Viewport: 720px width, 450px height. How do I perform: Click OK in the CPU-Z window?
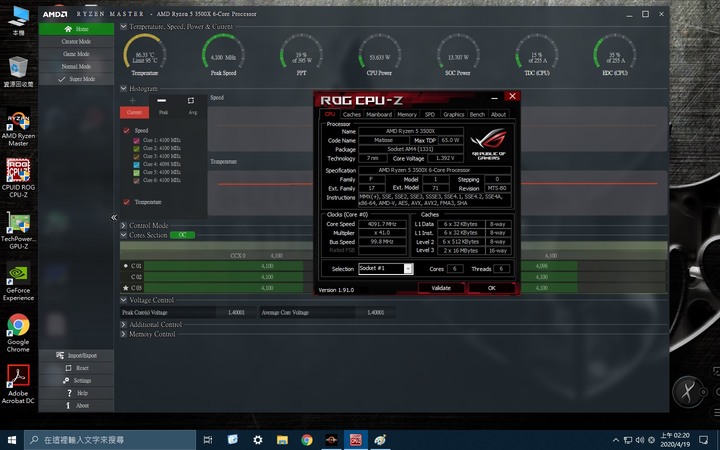(x=491, y=288)
